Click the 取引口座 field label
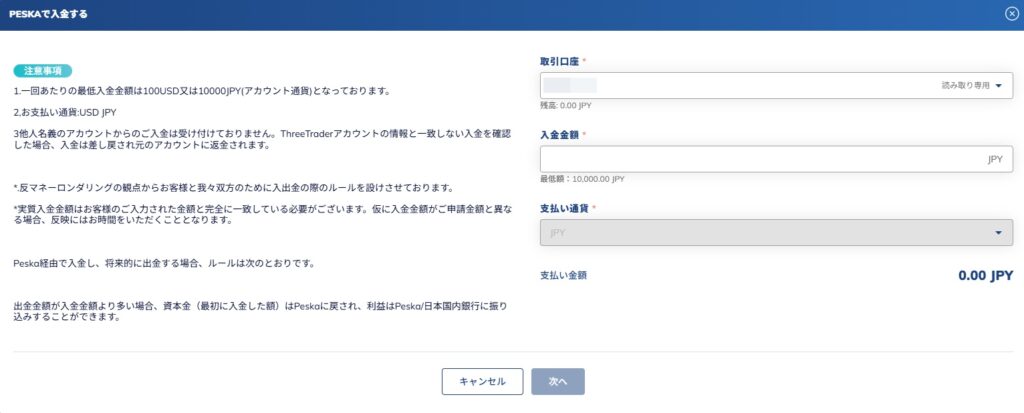1024x413 pixels. (x=559, y=61)
